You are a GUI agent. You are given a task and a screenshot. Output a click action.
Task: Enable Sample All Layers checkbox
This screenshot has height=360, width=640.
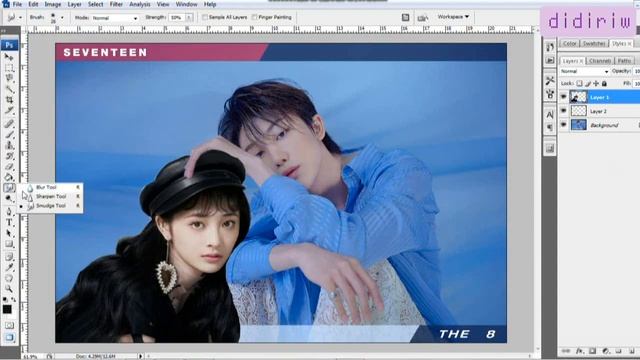pyautogui.click(x=205, y=17)
